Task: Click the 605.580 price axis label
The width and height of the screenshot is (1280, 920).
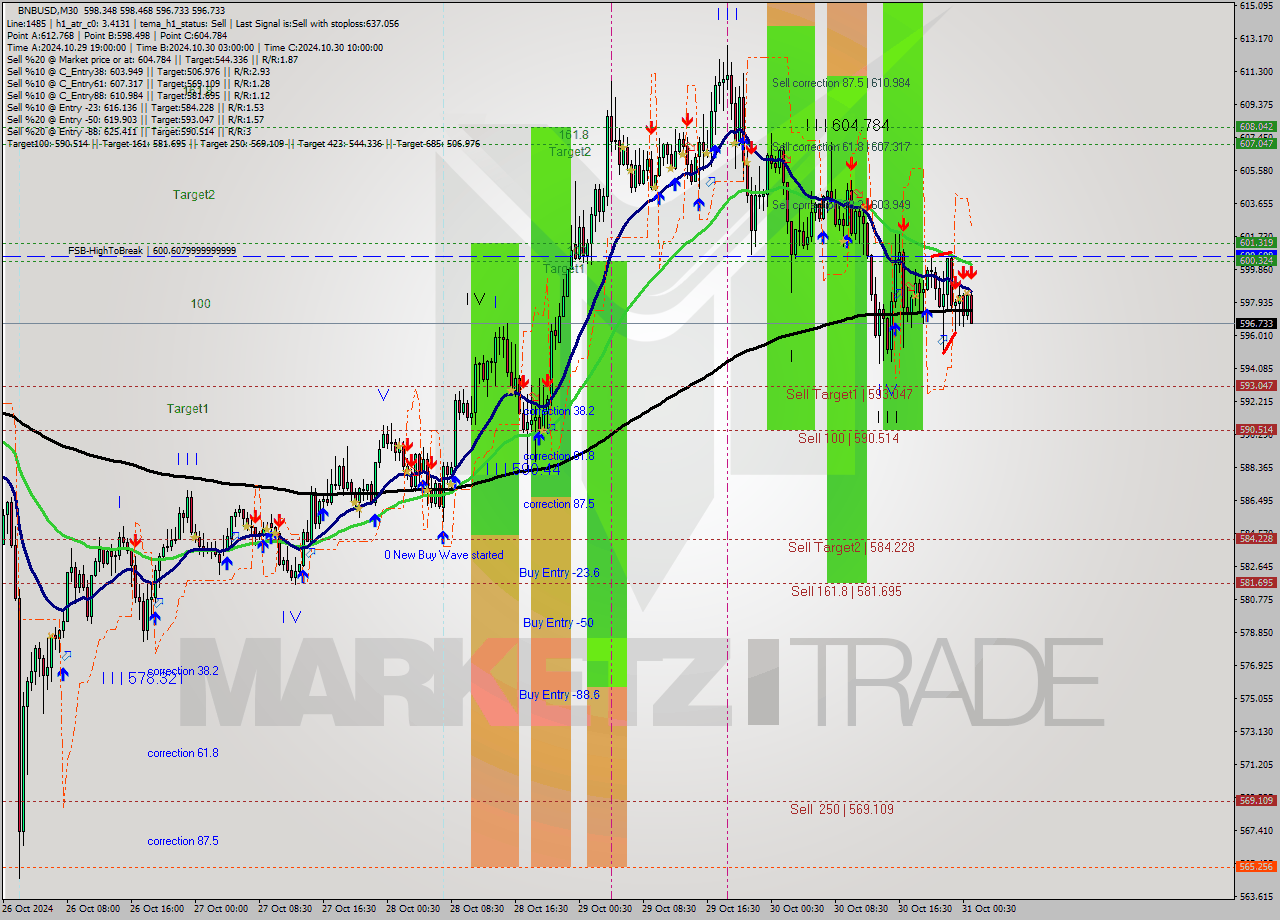Action: 1256,170
